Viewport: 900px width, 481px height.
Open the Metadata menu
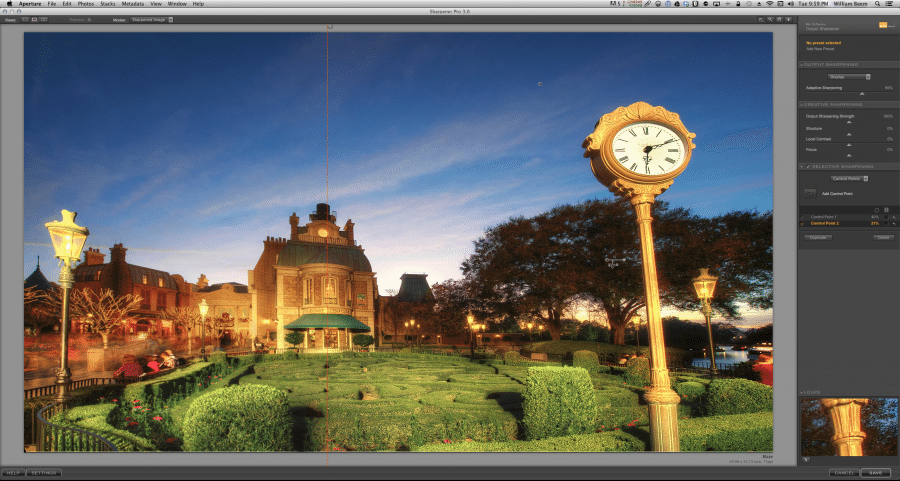[133, 4]
